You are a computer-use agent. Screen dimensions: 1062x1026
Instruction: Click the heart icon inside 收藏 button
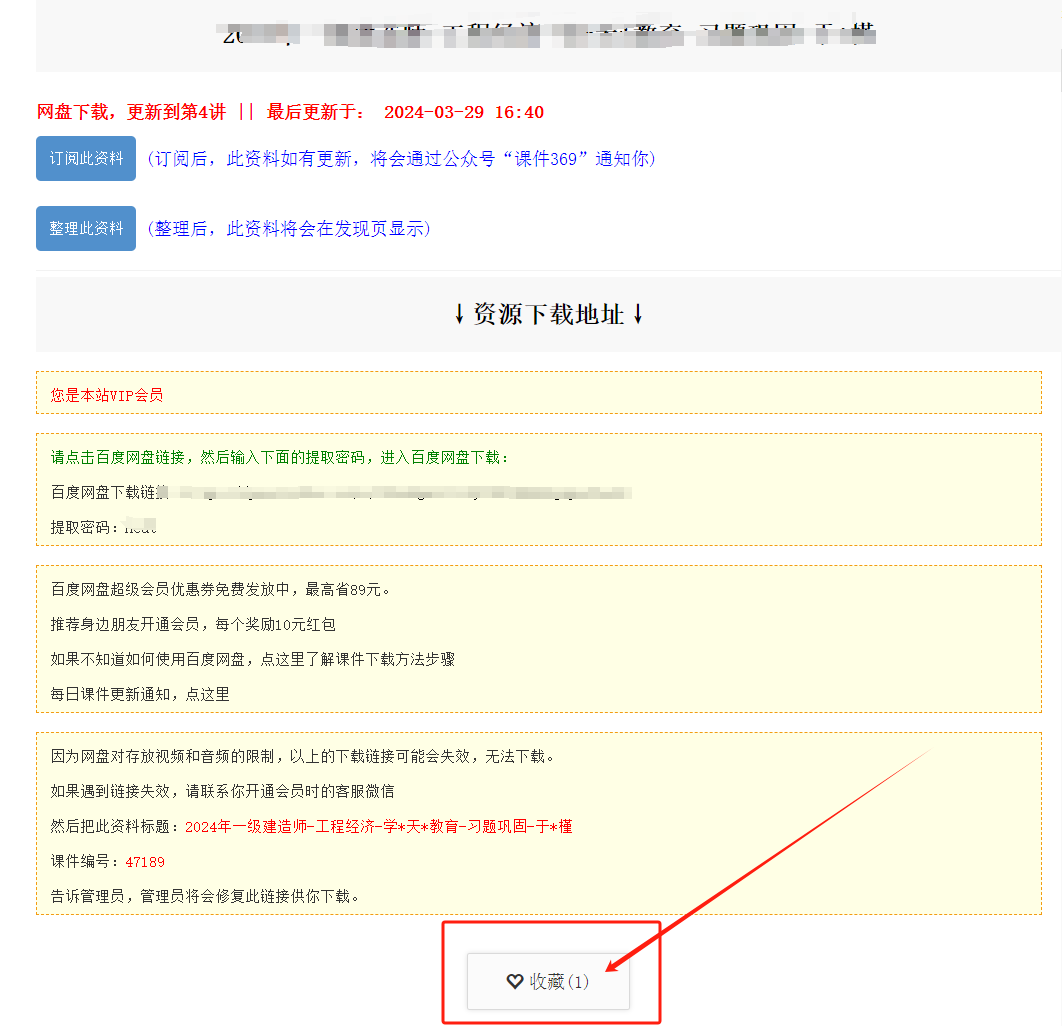[515, 981]
